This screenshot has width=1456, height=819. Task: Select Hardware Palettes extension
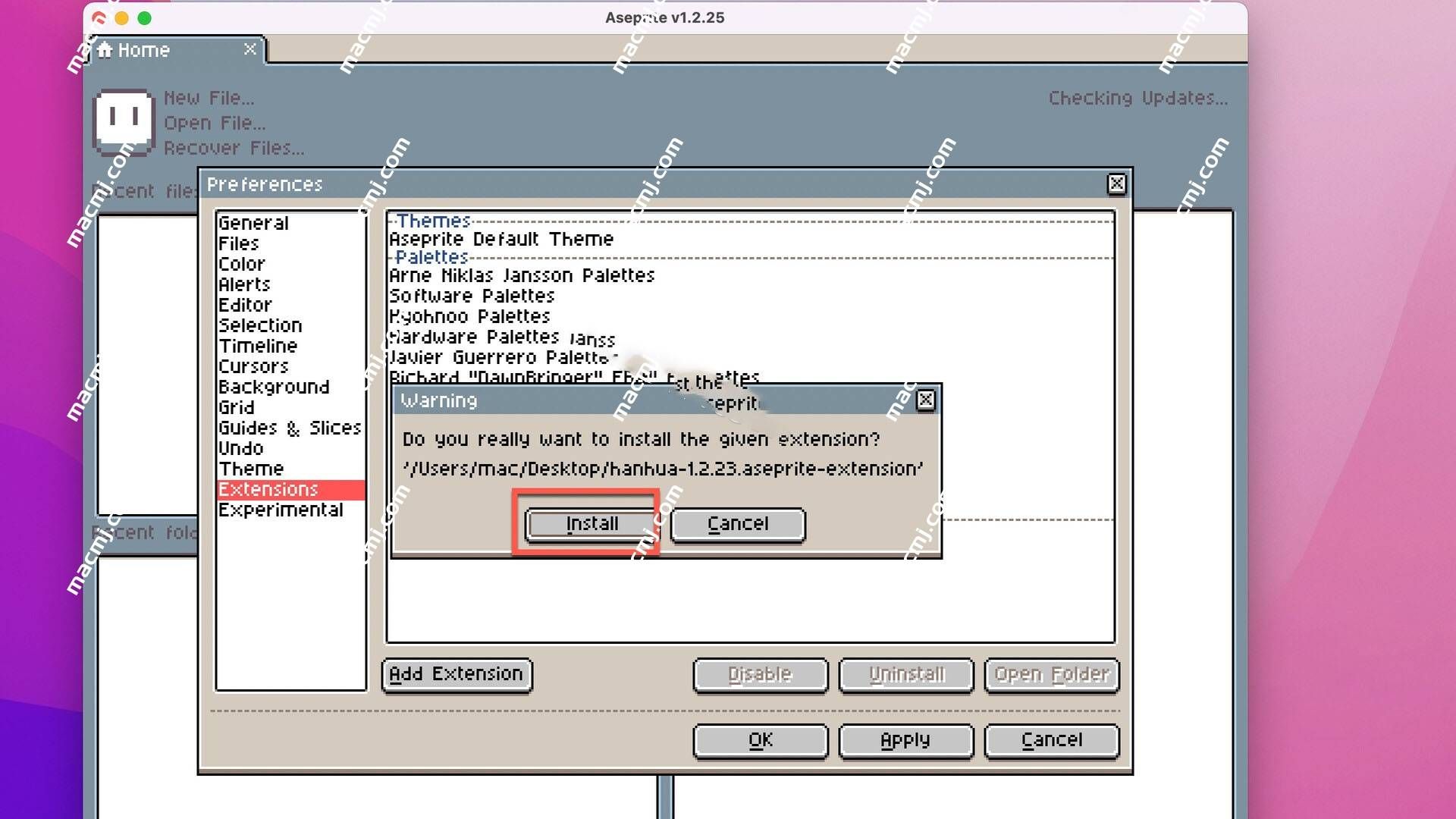pos(751,337)
